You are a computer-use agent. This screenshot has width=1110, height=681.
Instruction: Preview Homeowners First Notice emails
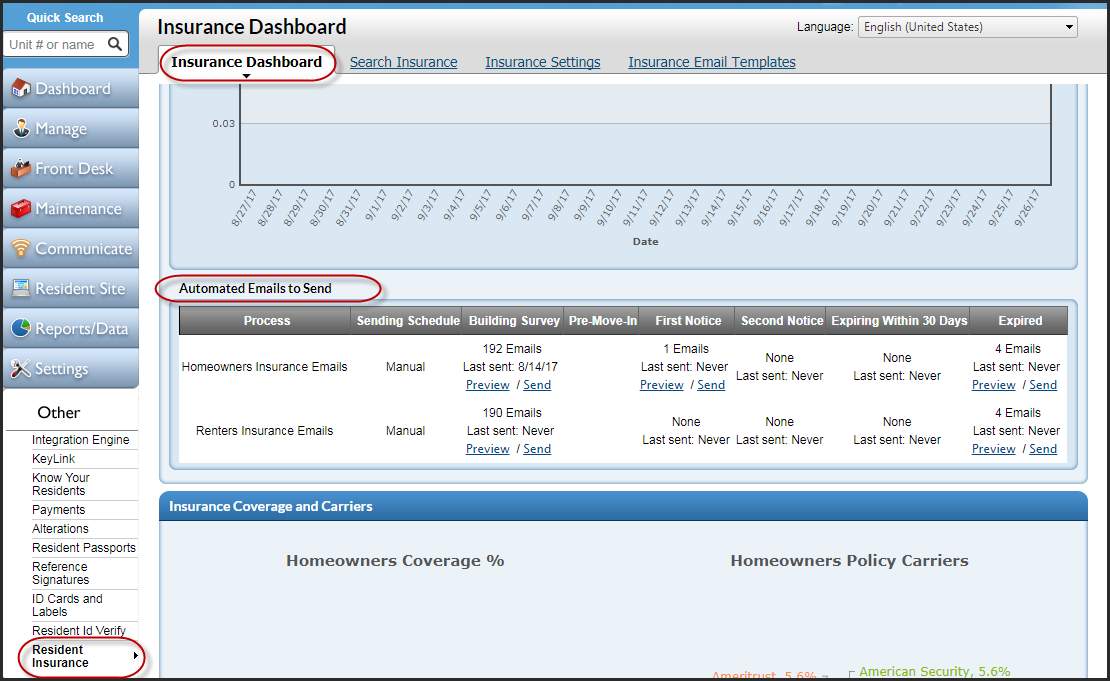pyautogui.click(x=661, y=385)
